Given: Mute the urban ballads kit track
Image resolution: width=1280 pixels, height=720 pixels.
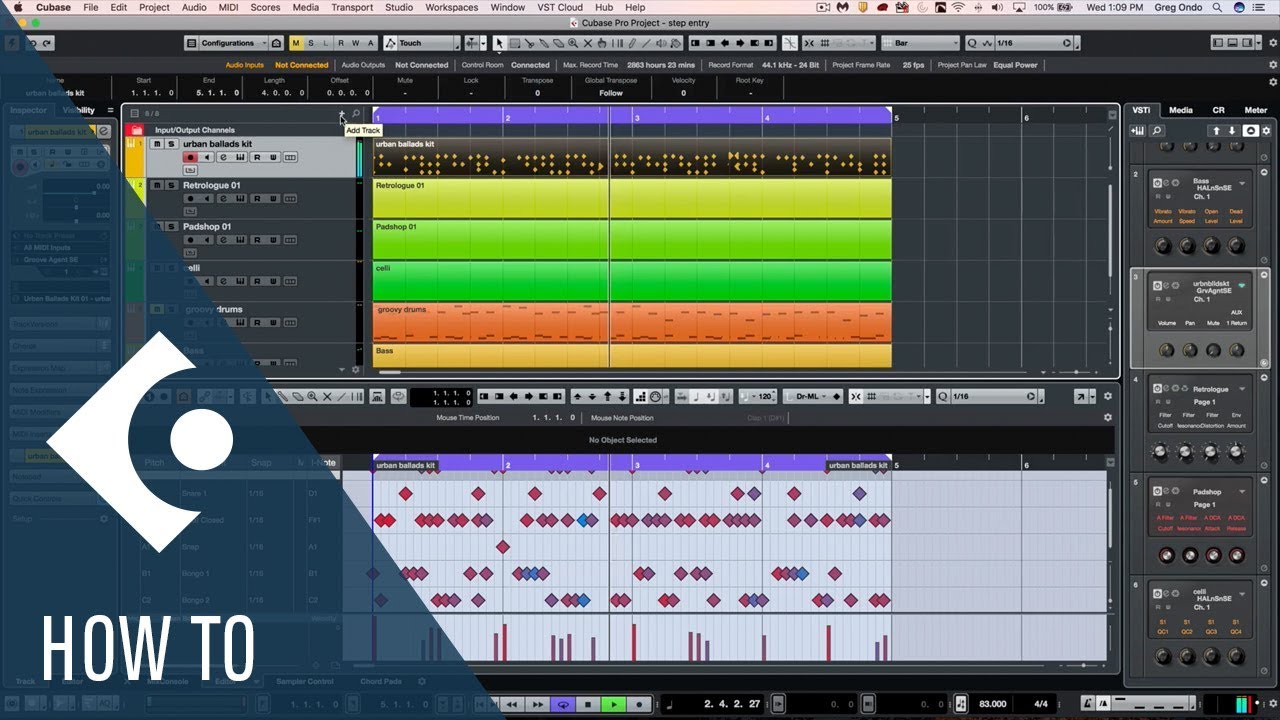Looking at the screenshot, I should point(157,144).
